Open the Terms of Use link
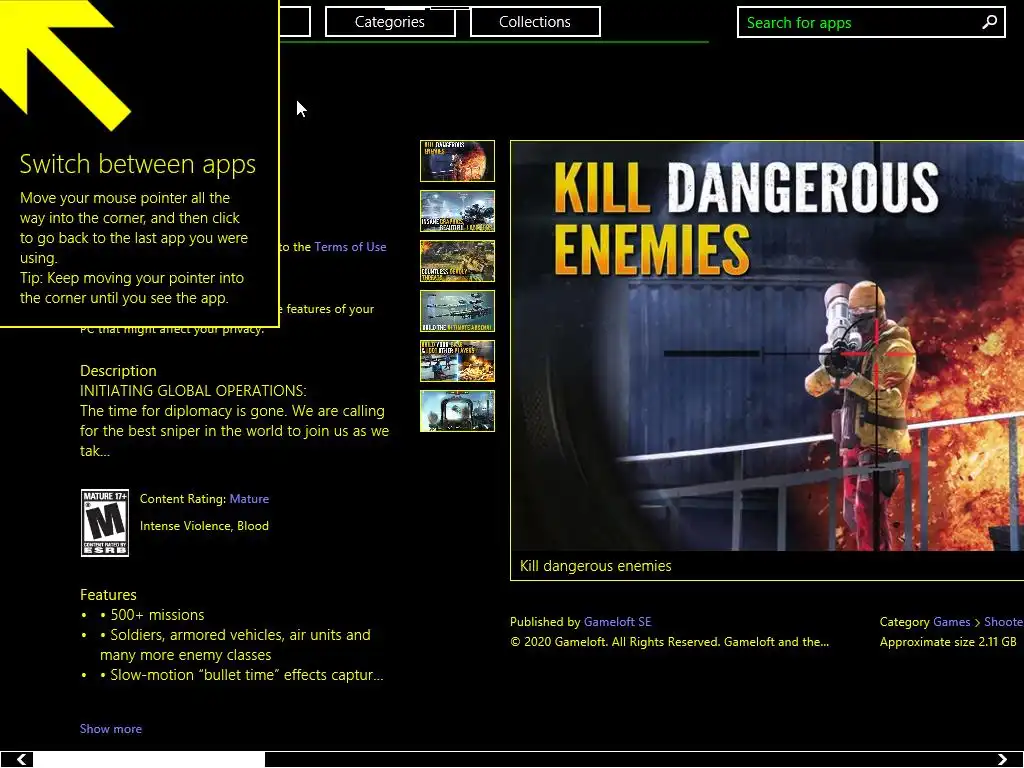The height and width of the screenshot is (768, 1024). [350, 247]
